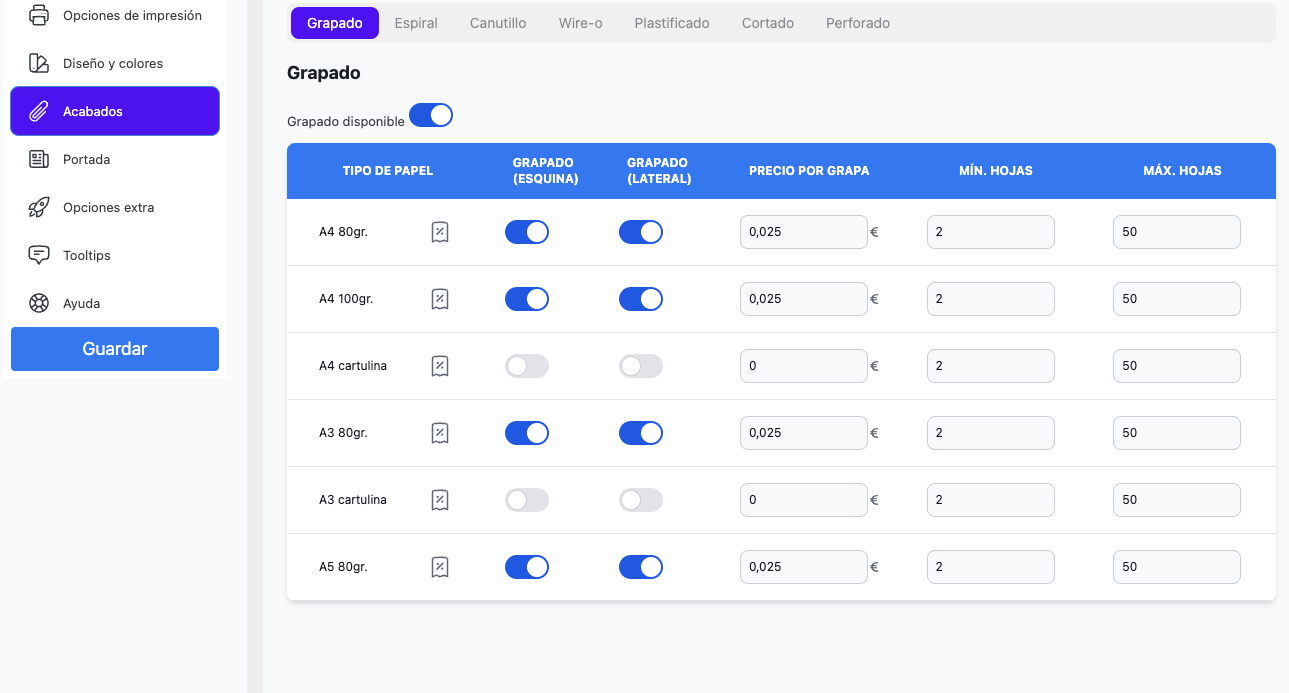Edit staple price field for A4 100gr.
The height and width of the screenshot is (693, 1289).
(x=804, y=299)
